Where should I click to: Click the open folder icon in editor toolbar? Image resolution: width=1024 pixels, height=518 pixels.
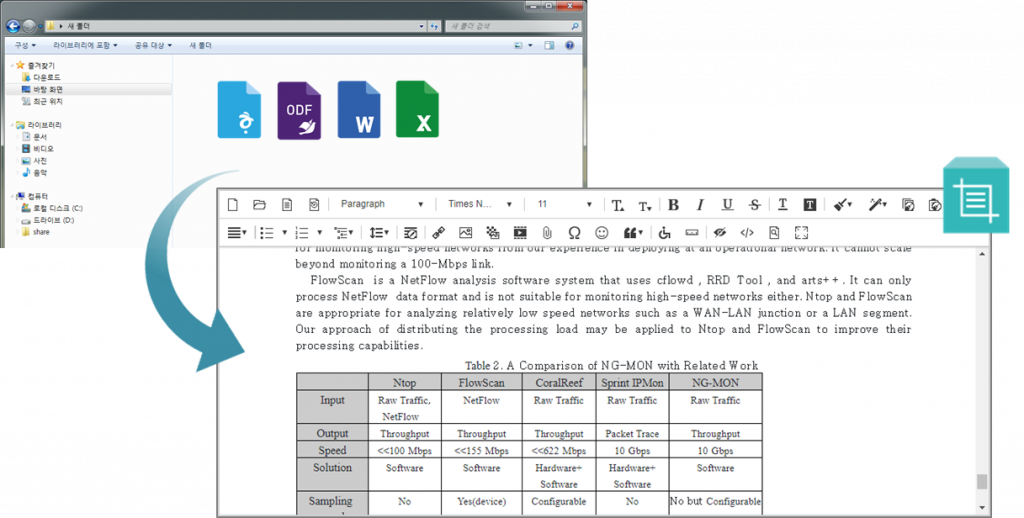point(259,204)
